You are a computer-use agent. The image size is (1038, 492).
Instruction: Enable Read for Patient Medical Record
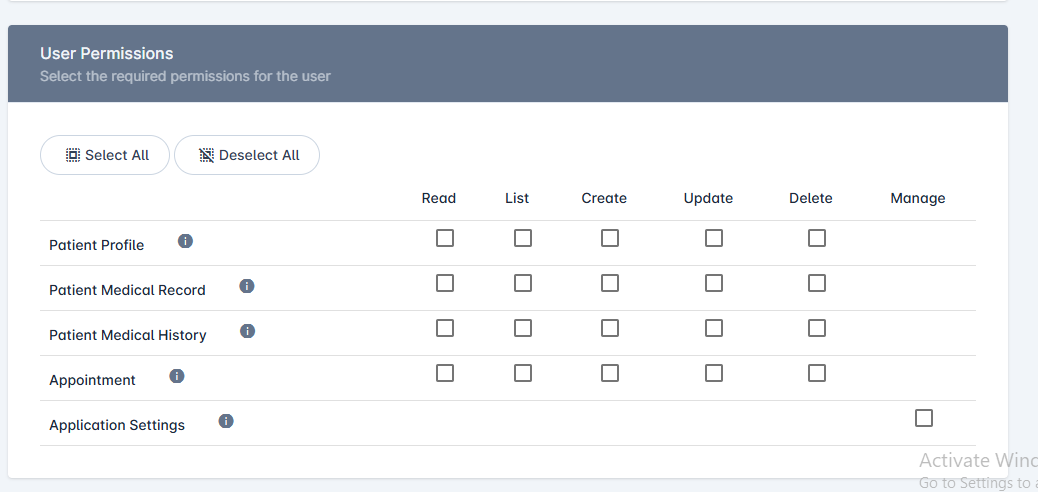point(445,283)
